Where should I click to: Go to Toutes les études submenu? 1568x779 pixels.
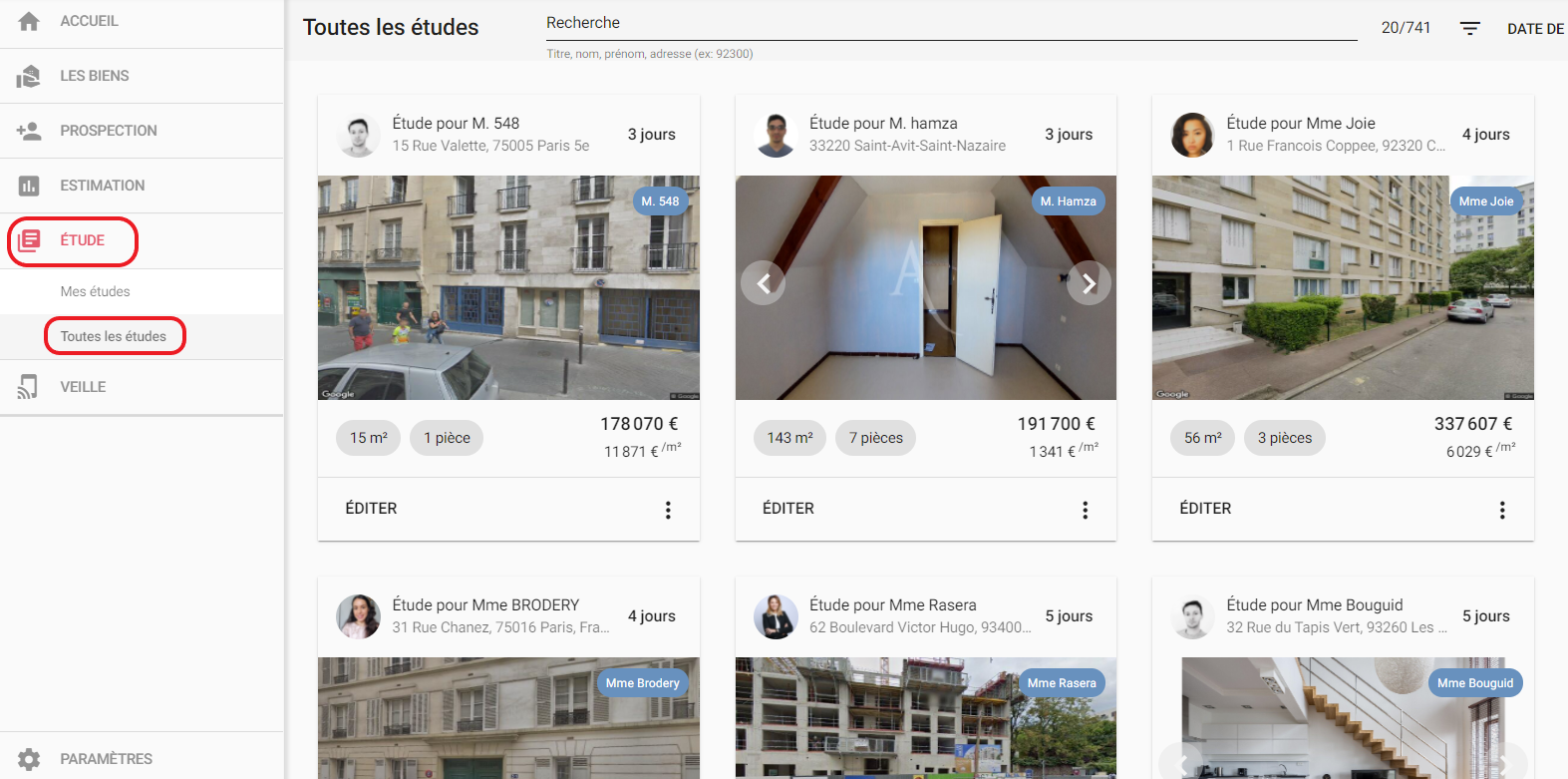coord(142,336)
